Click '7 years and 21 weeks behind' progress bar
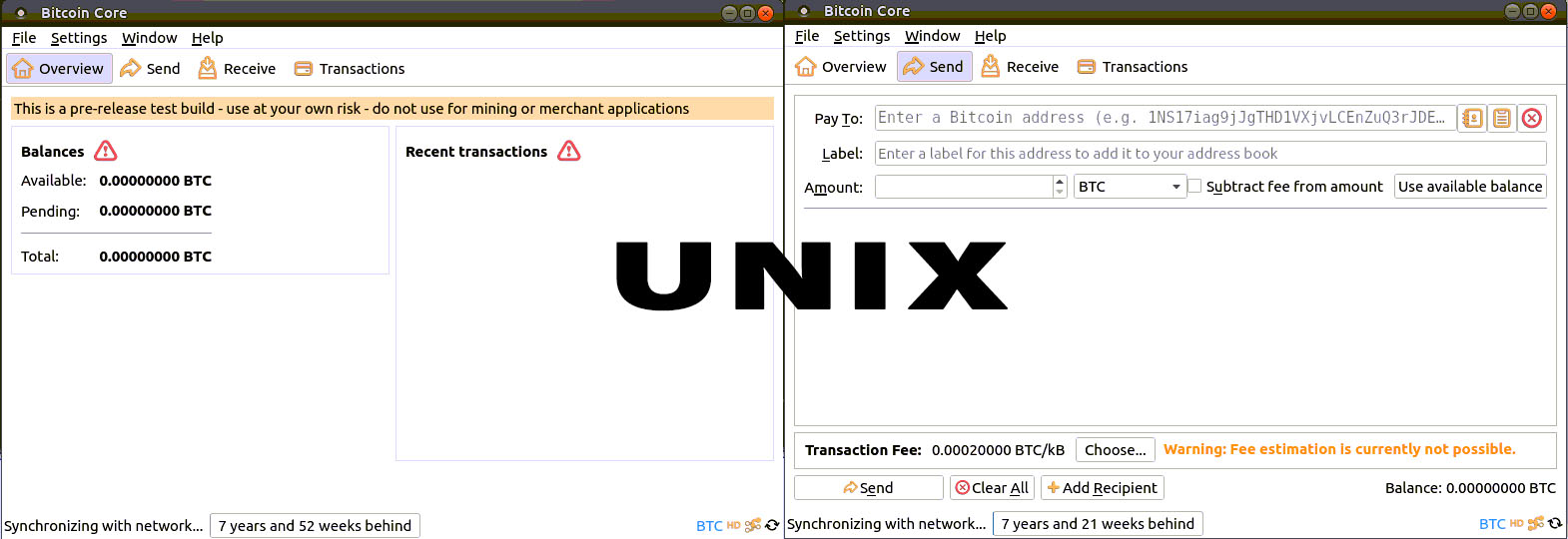This screenshot has height=539, width=1568. pos(1098,524)
